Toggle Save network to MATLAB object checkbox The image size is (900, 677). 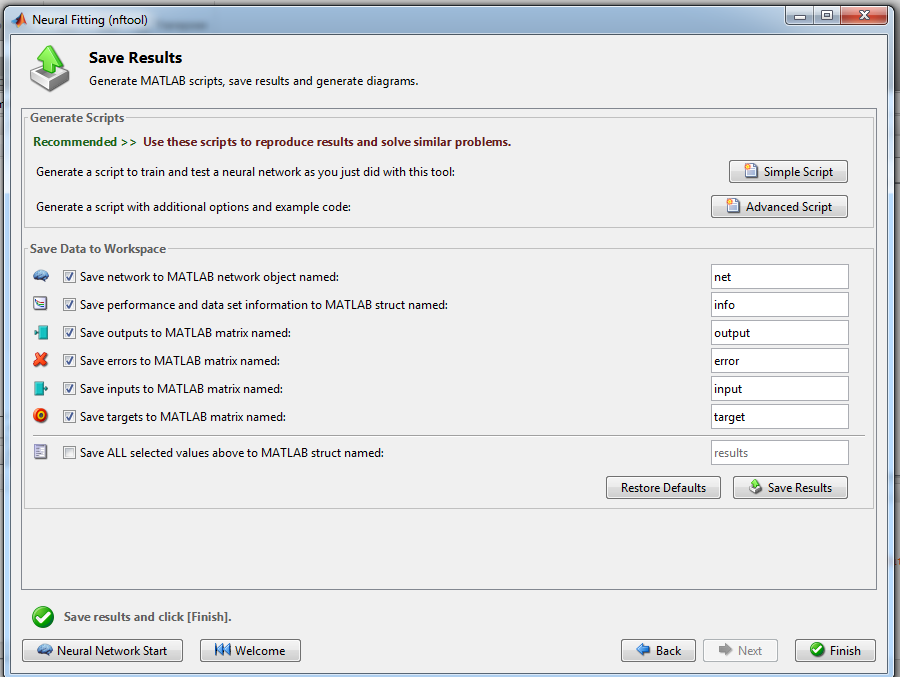pyautogui.click(x=69, y=277)
